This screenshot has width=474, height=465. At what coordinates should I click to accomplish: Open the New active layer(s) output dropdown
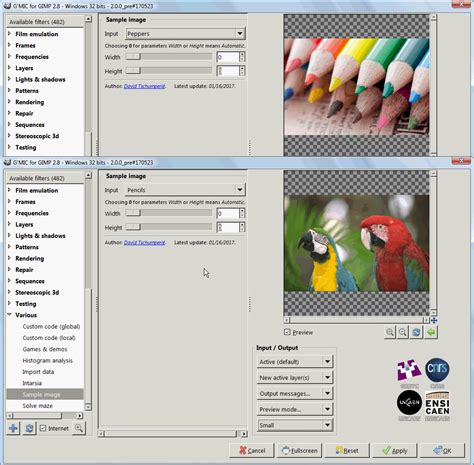click(x=295, y=378)
